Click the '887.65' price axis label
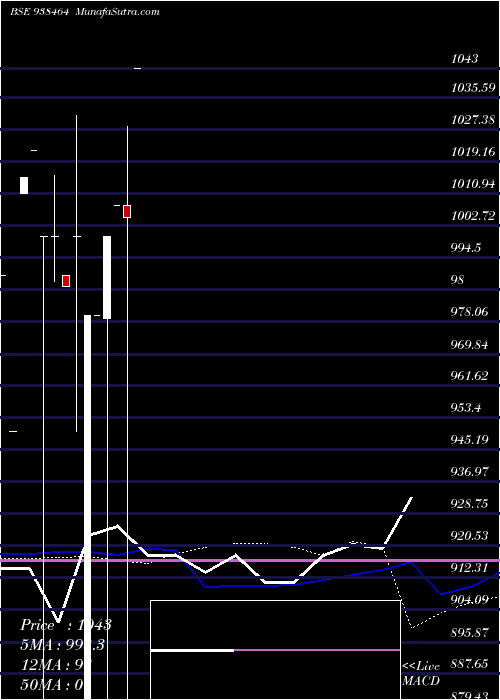500x700 pixels. (x=470, y=664)
